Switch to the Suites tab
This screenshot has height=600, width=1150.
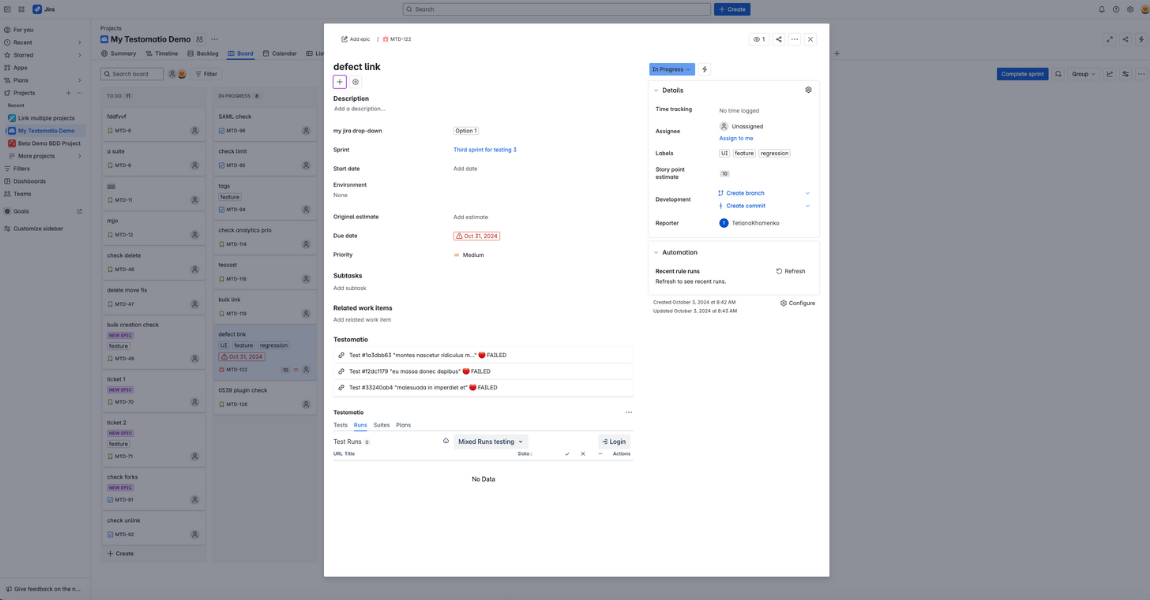pyautogui.click(x=381, y=425)
